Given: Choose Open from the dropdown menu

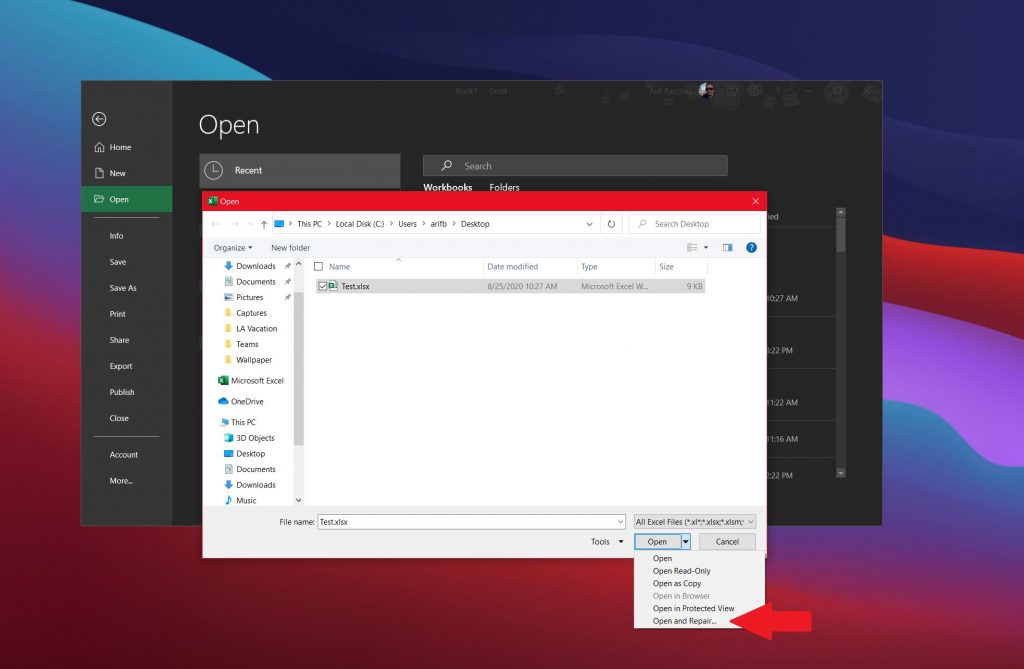Looking at the screenshot, I should [x=662, y=559].
